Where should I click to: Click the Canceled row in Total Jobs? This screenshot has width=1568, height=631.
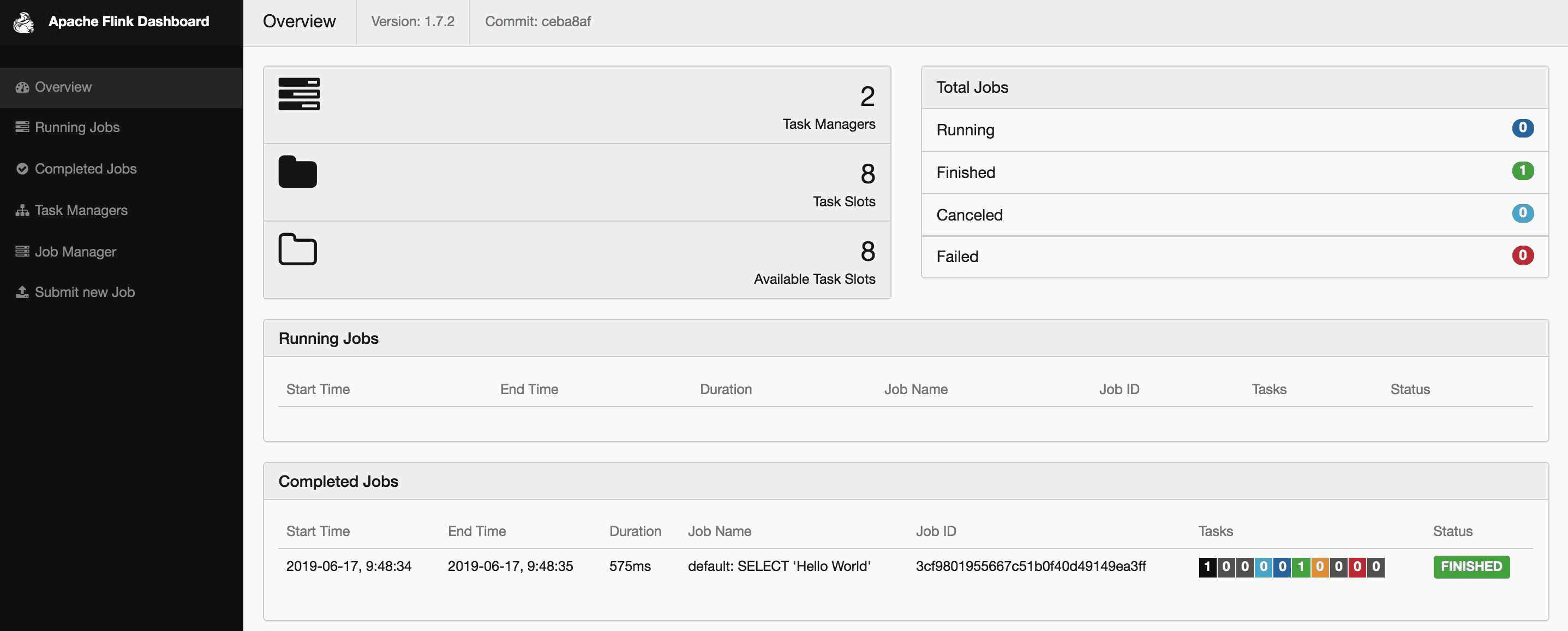(1235, 215)
